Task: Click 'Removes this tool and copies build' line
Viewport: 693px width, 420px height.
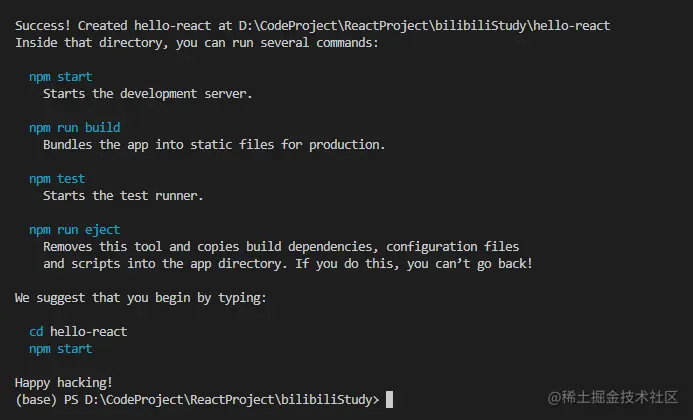Action: click(x=280, y=247)
